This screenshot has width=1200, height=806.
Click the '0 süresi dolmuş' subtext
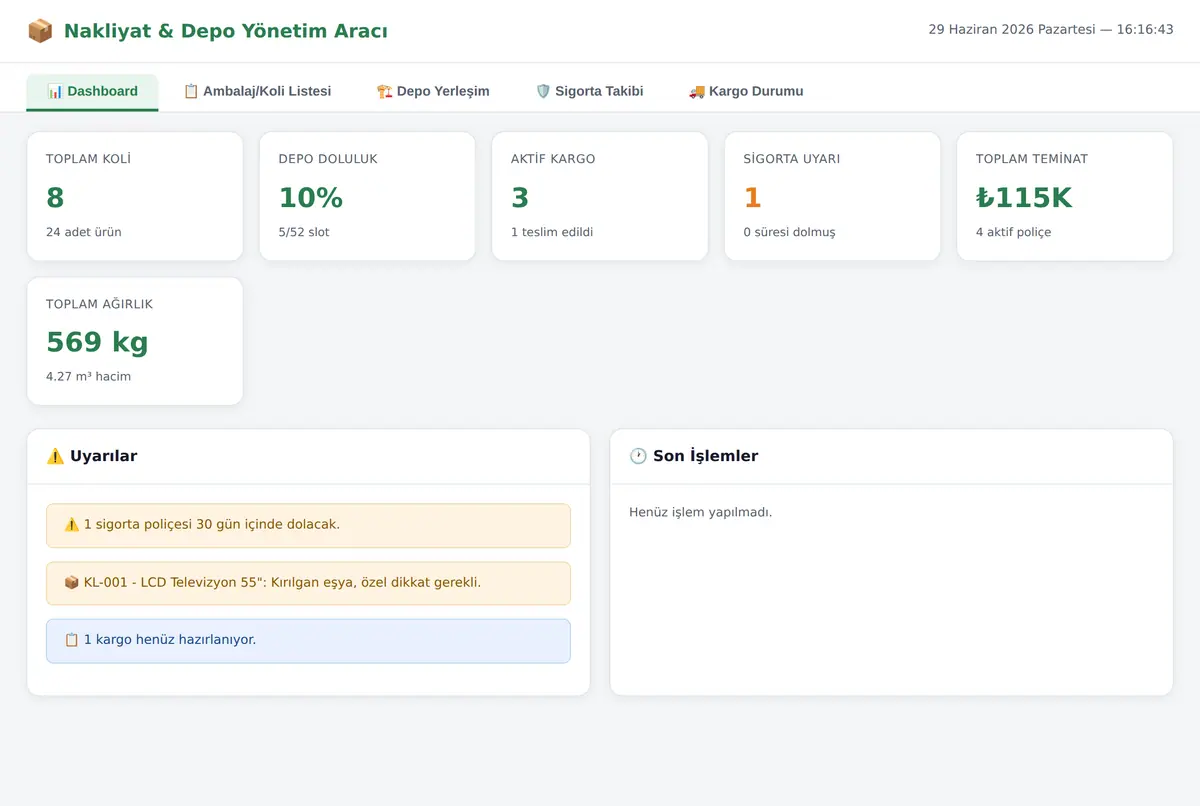(x=789, y=232)
